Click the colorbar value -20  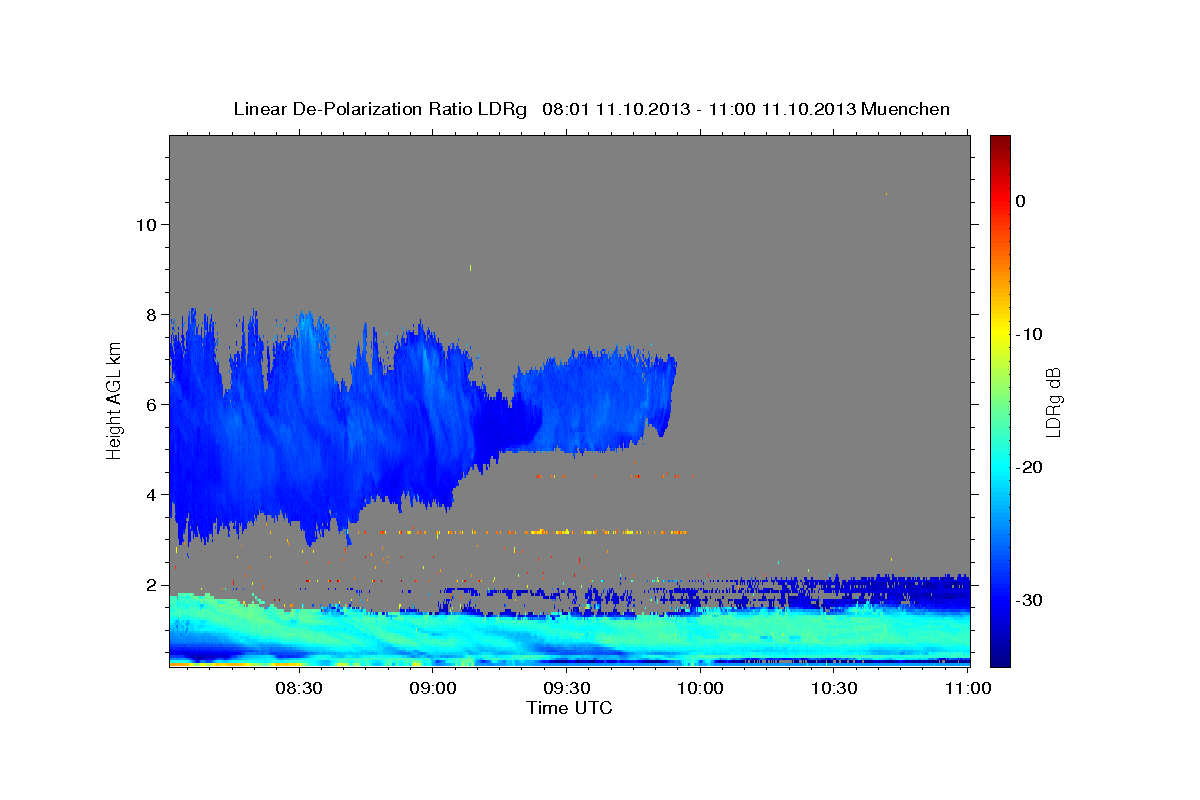pyautogui.click(x=1027, y=467)
